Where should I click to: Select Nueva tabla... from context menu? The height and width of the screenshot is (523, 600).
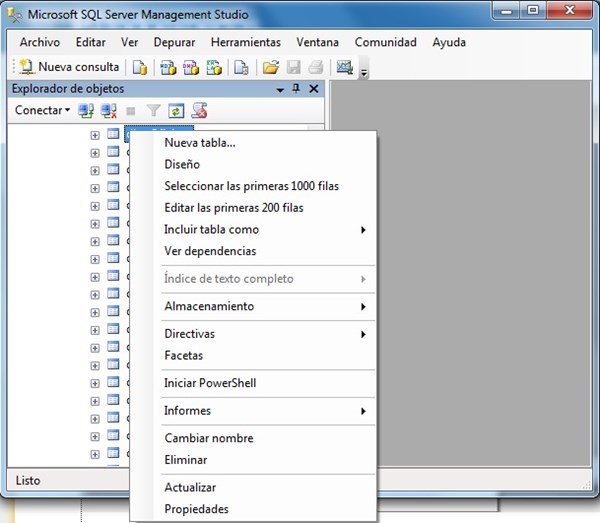pos(200,142)
